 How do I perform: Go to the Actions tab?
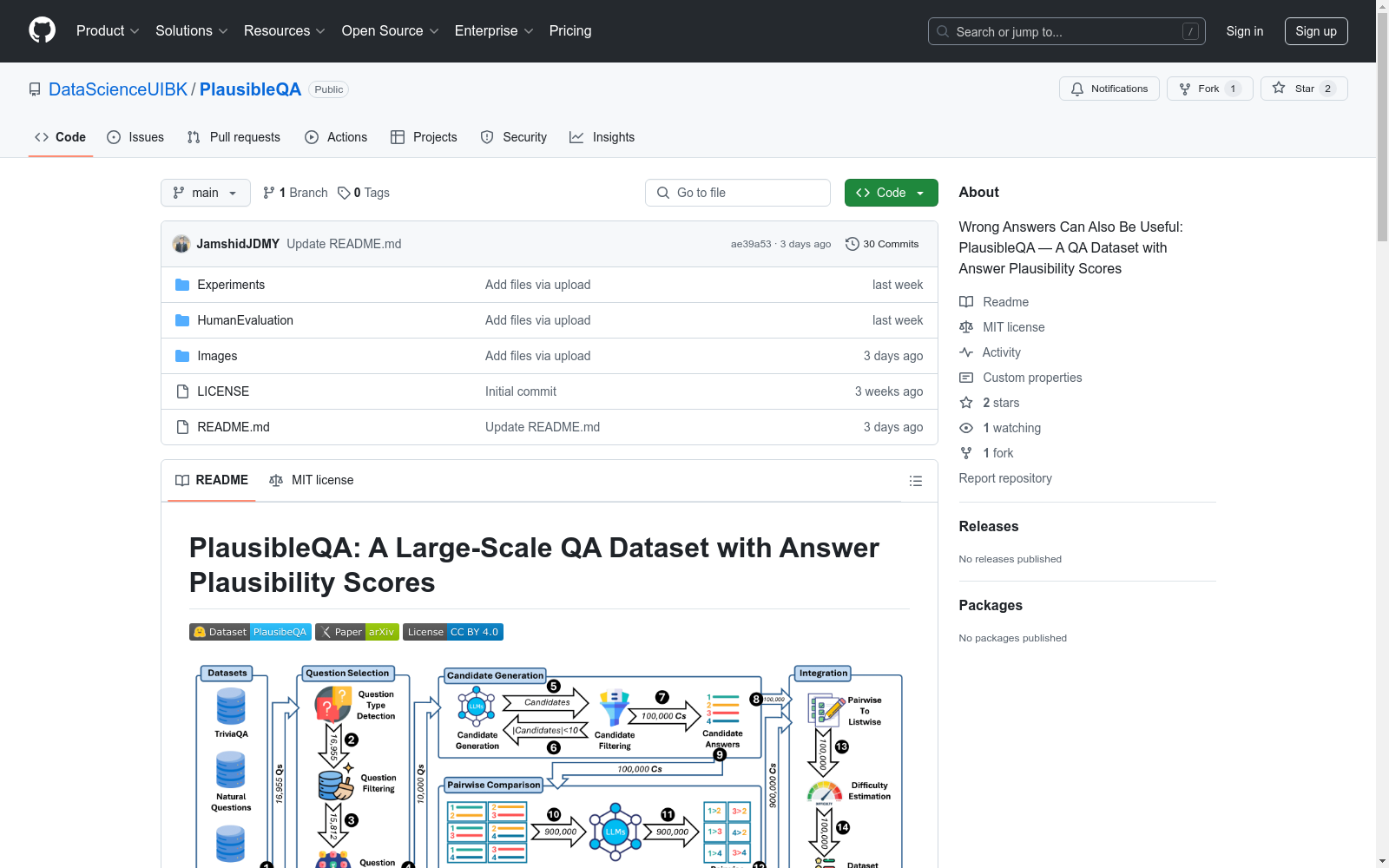336,137
